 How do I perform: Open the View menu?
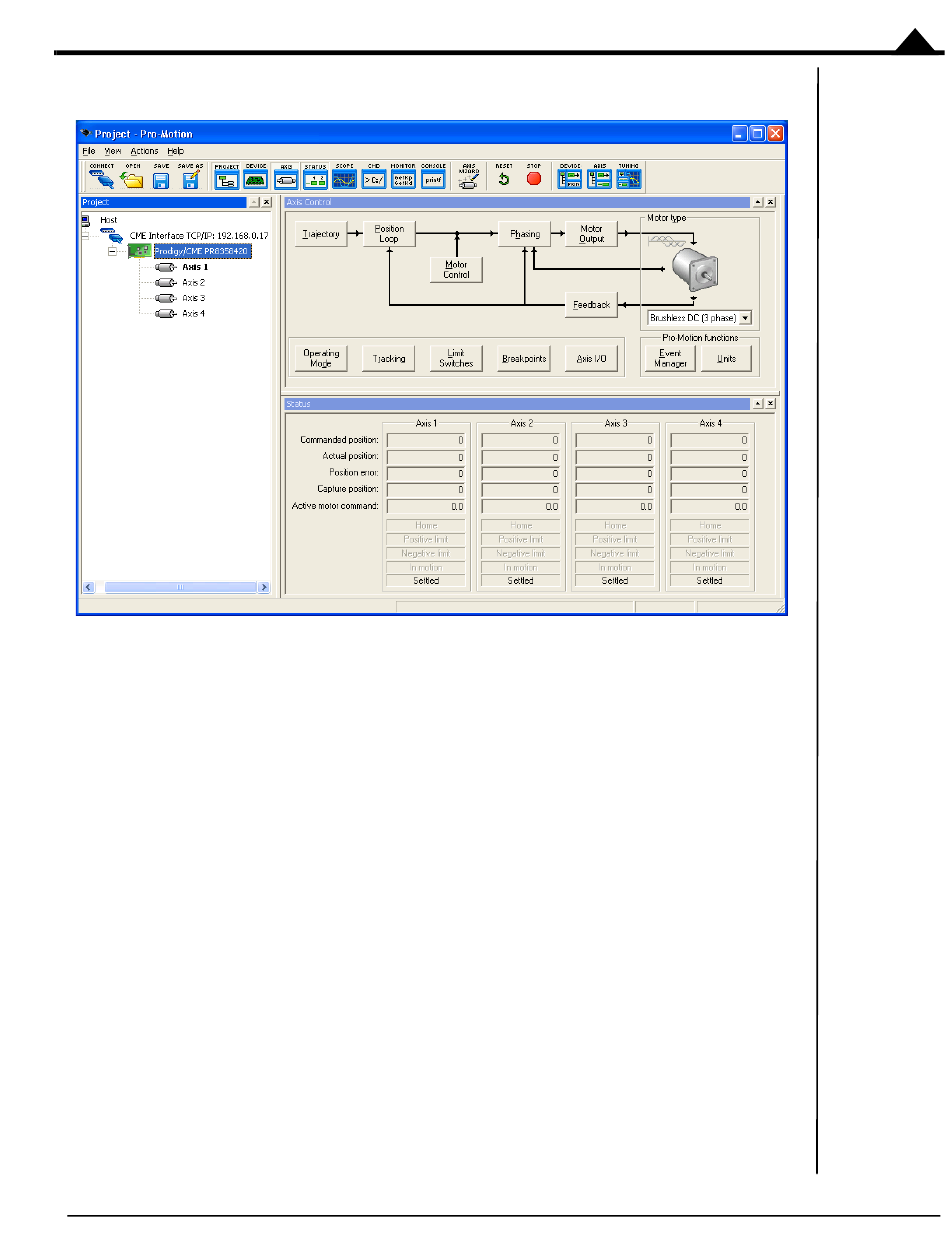point(113,151)
